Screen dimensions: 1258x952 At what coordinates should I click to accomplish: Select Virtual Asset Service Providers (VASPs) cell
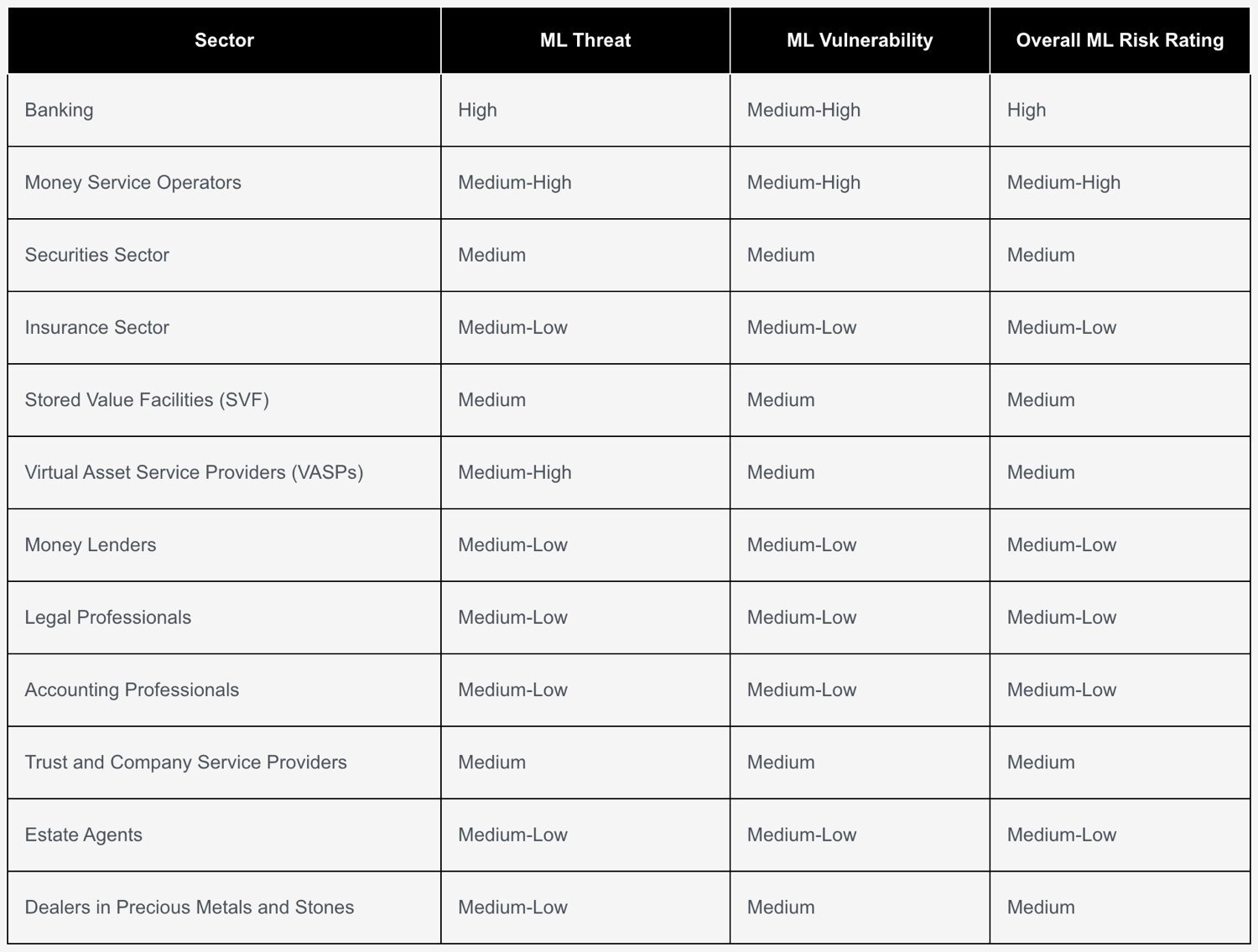pos(194,472)
